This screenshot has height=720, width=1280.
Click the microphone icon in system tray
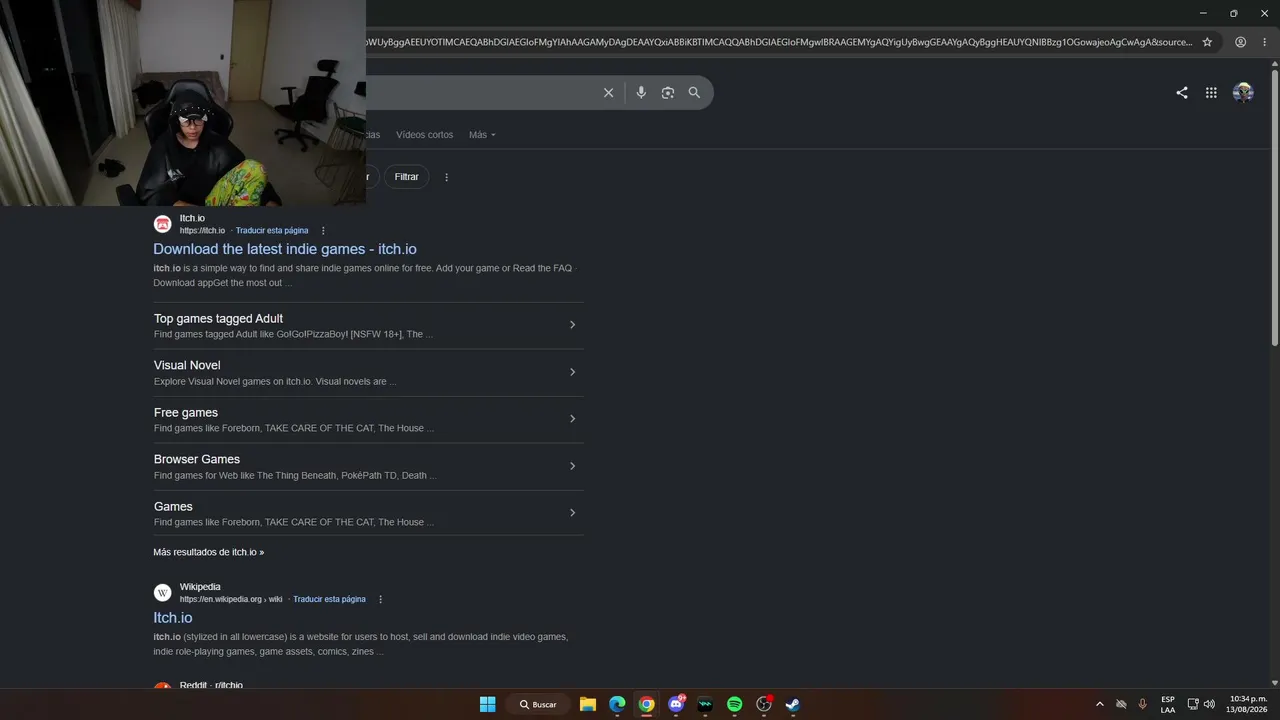pos(1143,704)
